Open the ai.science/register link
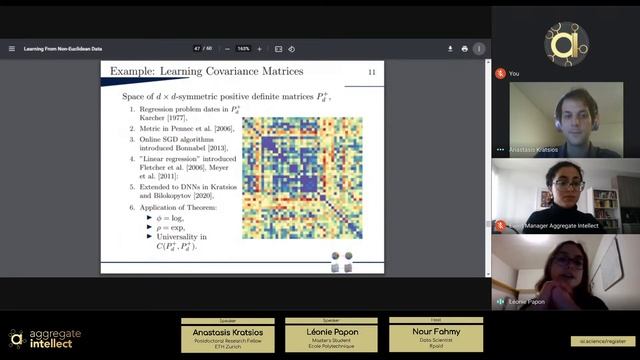The height and width of the screenshot is (360, 640). (x=603, y=341)
